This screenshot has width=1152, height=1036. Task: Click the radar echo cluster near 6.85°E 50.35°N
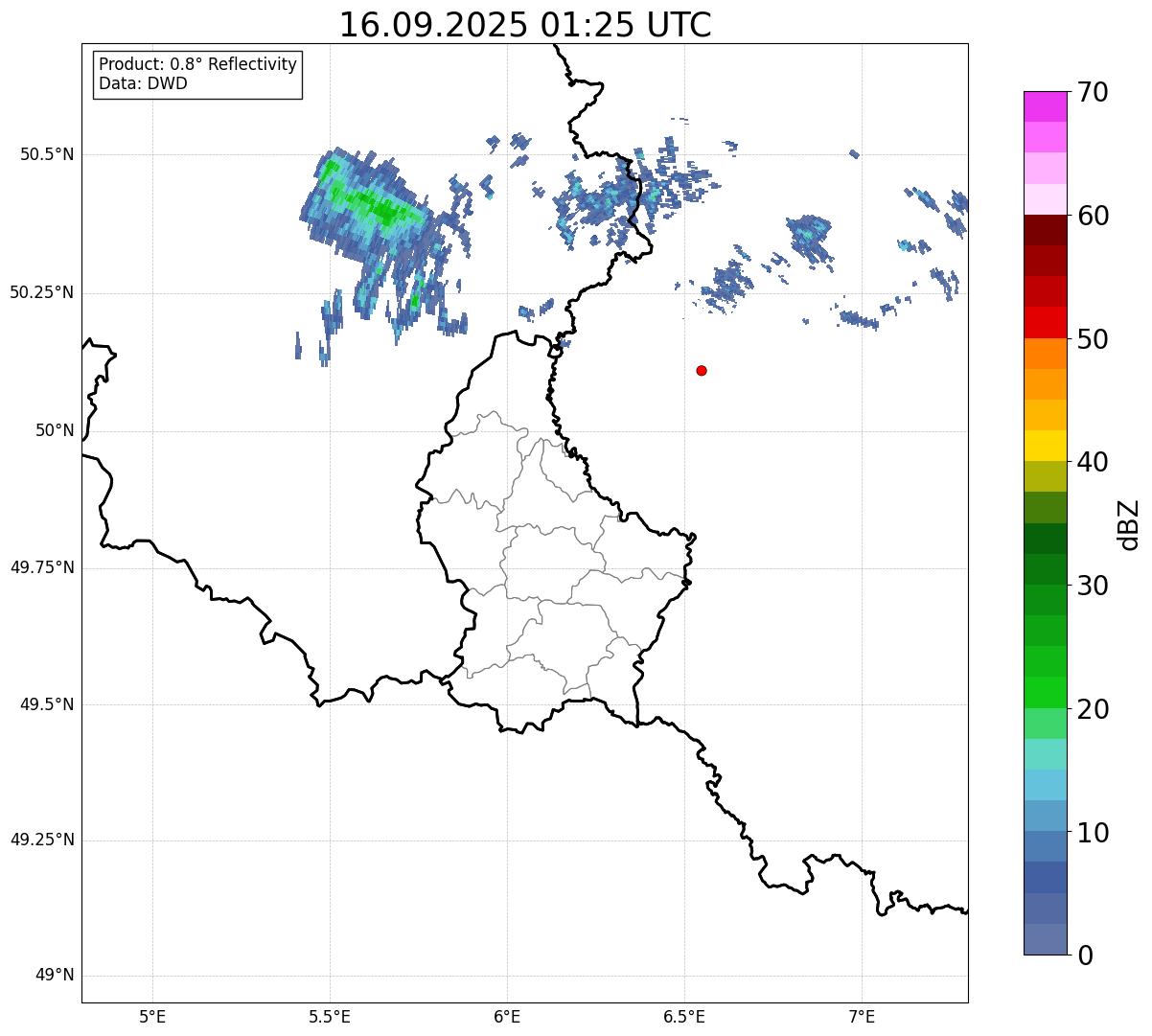(x=810, y=238)
